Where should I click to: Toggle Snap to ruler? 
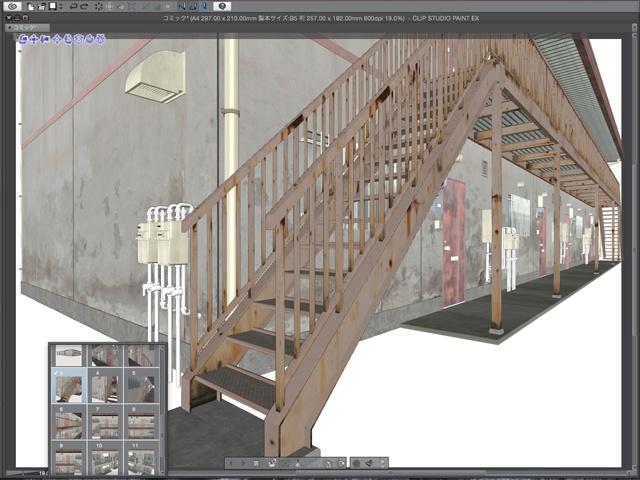coord(182,7)
